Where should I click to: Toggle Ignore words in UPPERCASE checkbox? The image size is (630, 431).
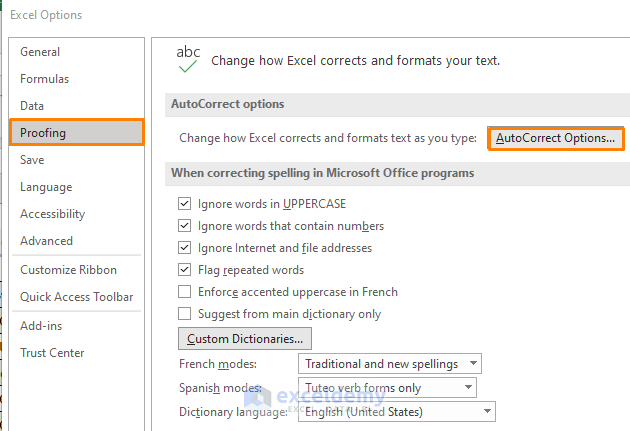tap(184, 203)
